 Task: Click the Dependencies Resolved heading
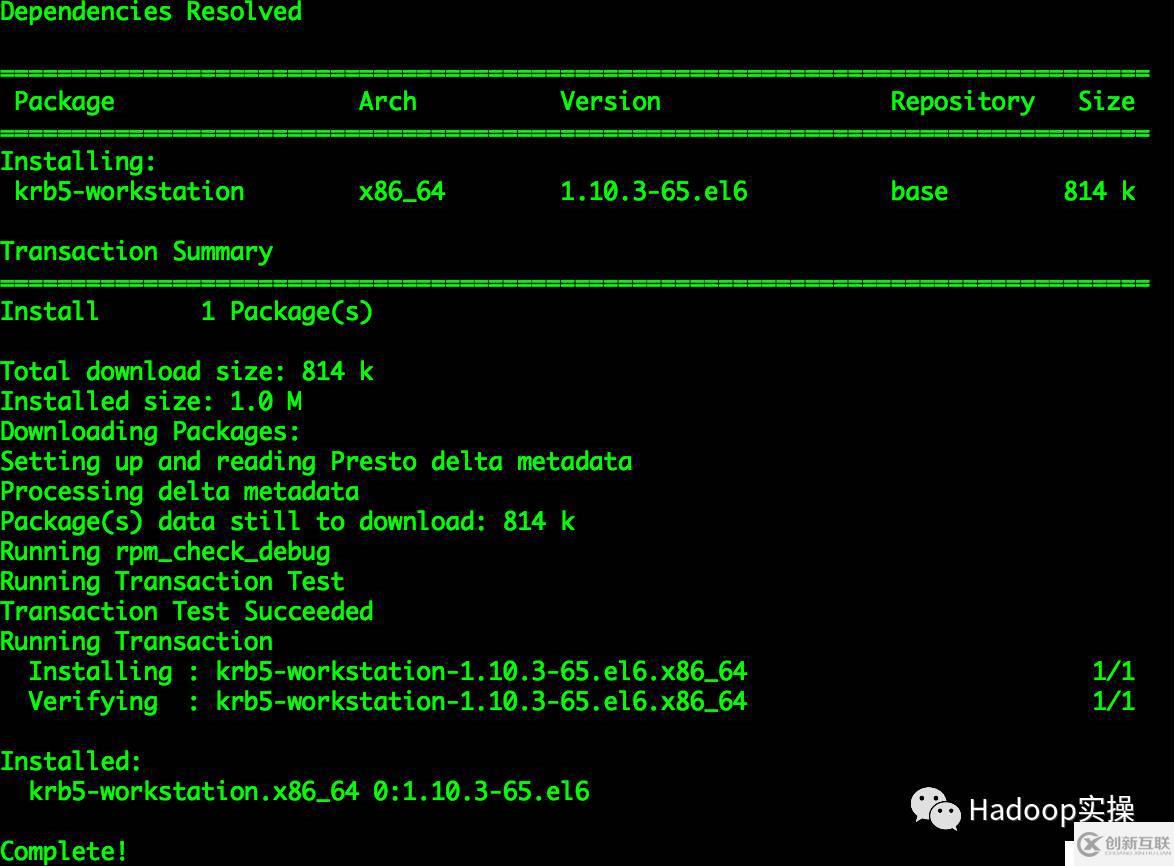tap(151, 12)
